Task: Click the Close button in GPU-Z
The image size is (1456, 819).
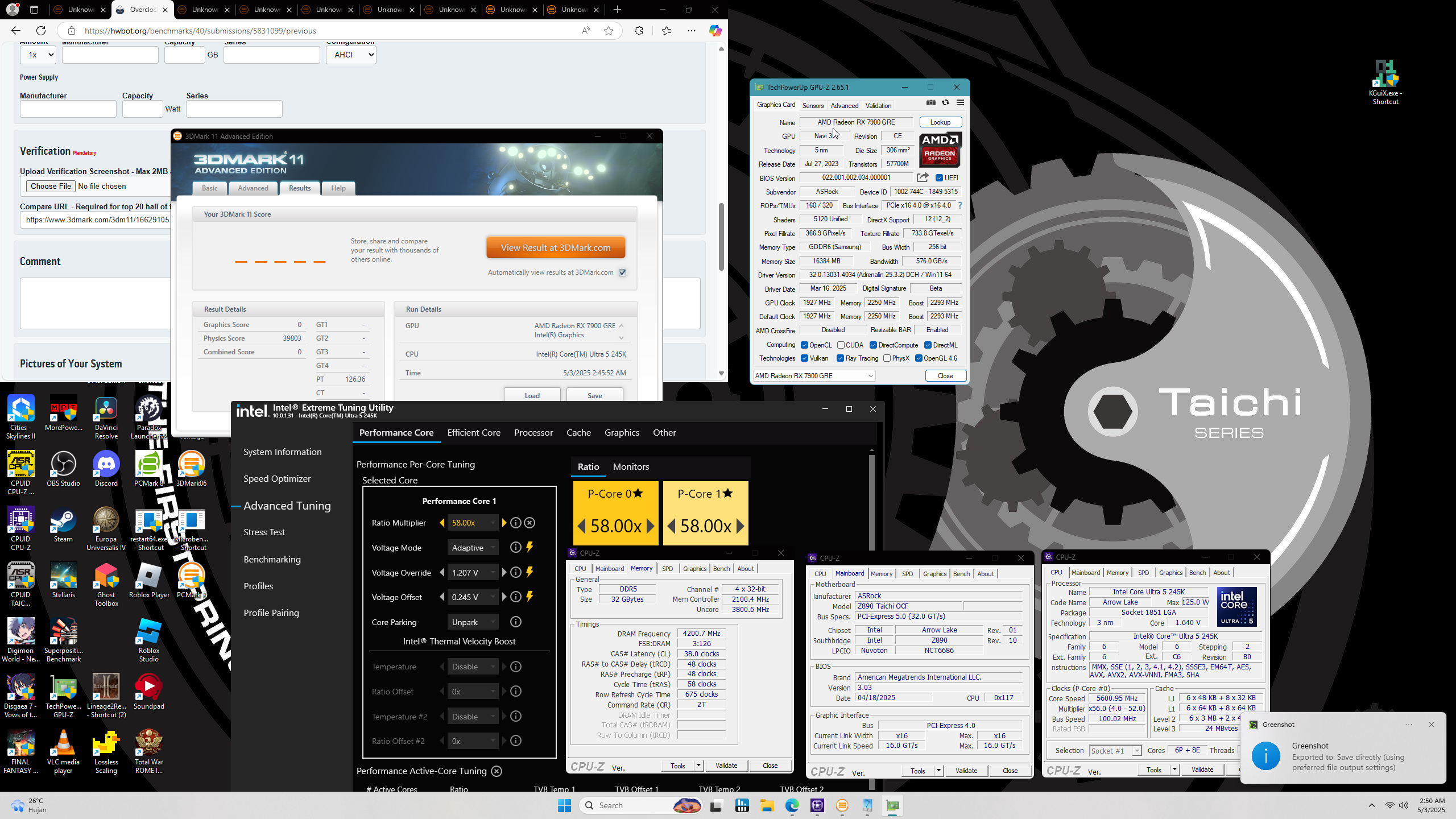Action: pos(945,376)
